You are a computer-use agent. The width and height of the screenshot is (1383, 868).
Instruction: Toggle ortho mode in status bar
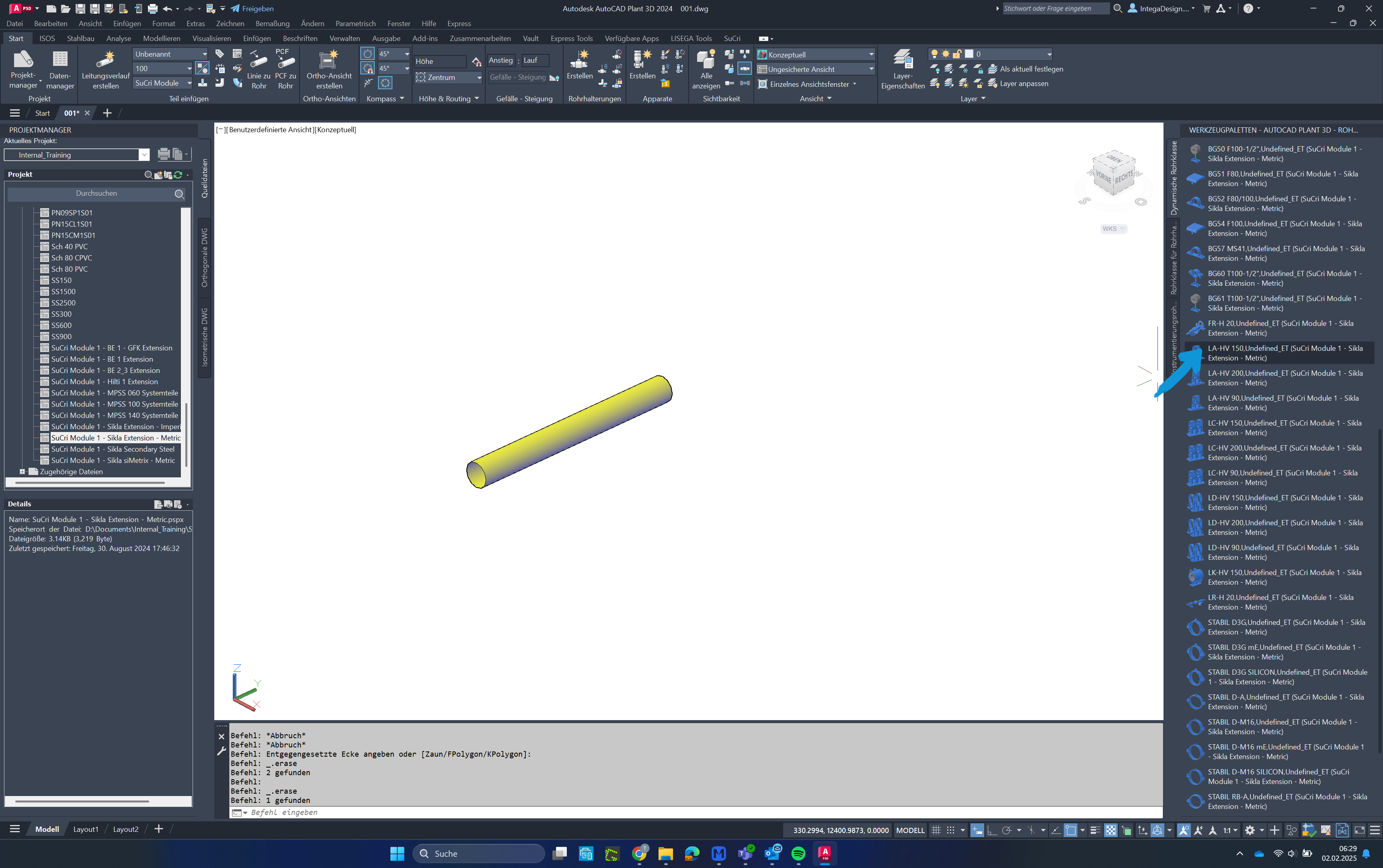pyautogui.click(x=992, y=830)
